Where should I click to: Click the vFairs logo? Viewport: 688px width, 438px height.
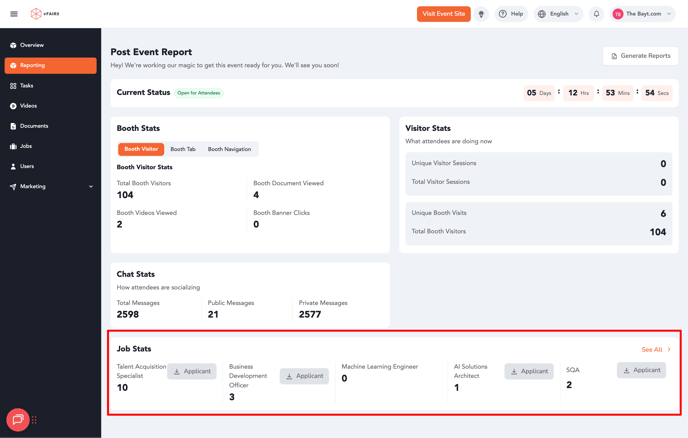[45, 14]
